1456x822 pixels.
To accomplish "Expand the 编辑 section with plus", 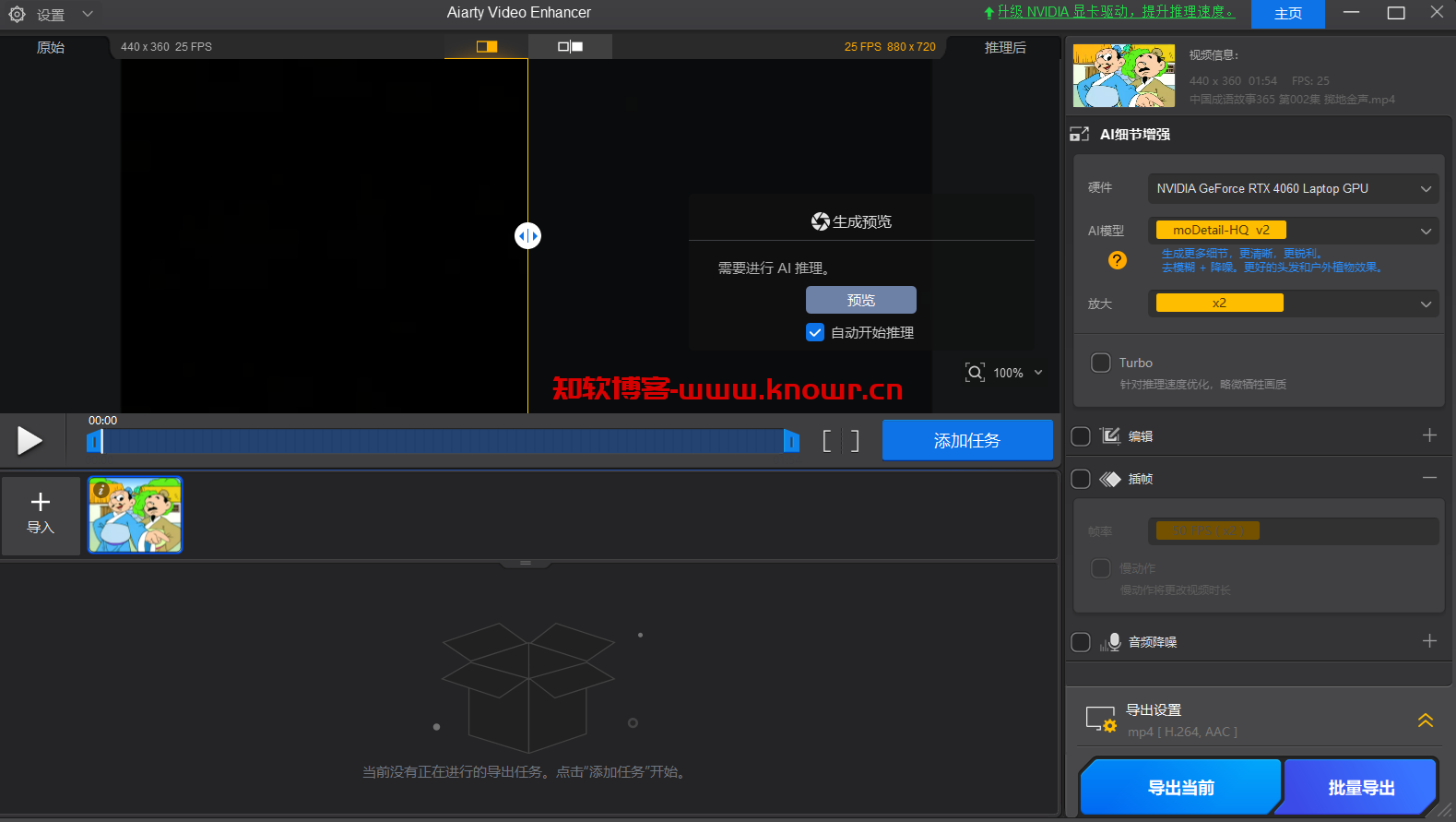I will pyautogui.click(x=1429, y=435).
